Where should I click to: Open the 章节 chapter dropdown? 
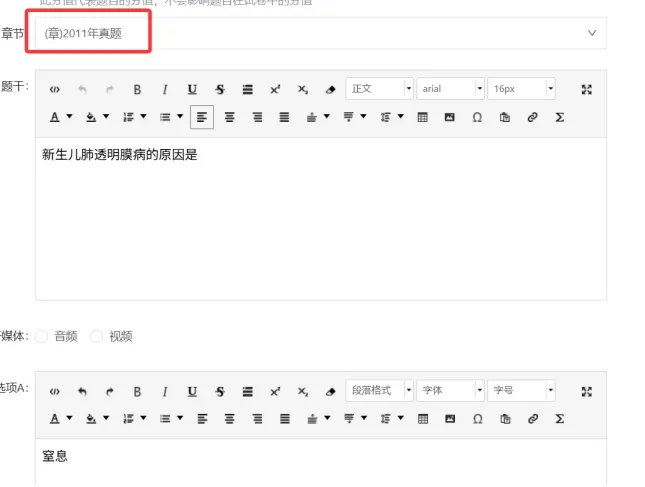point(320,33)
